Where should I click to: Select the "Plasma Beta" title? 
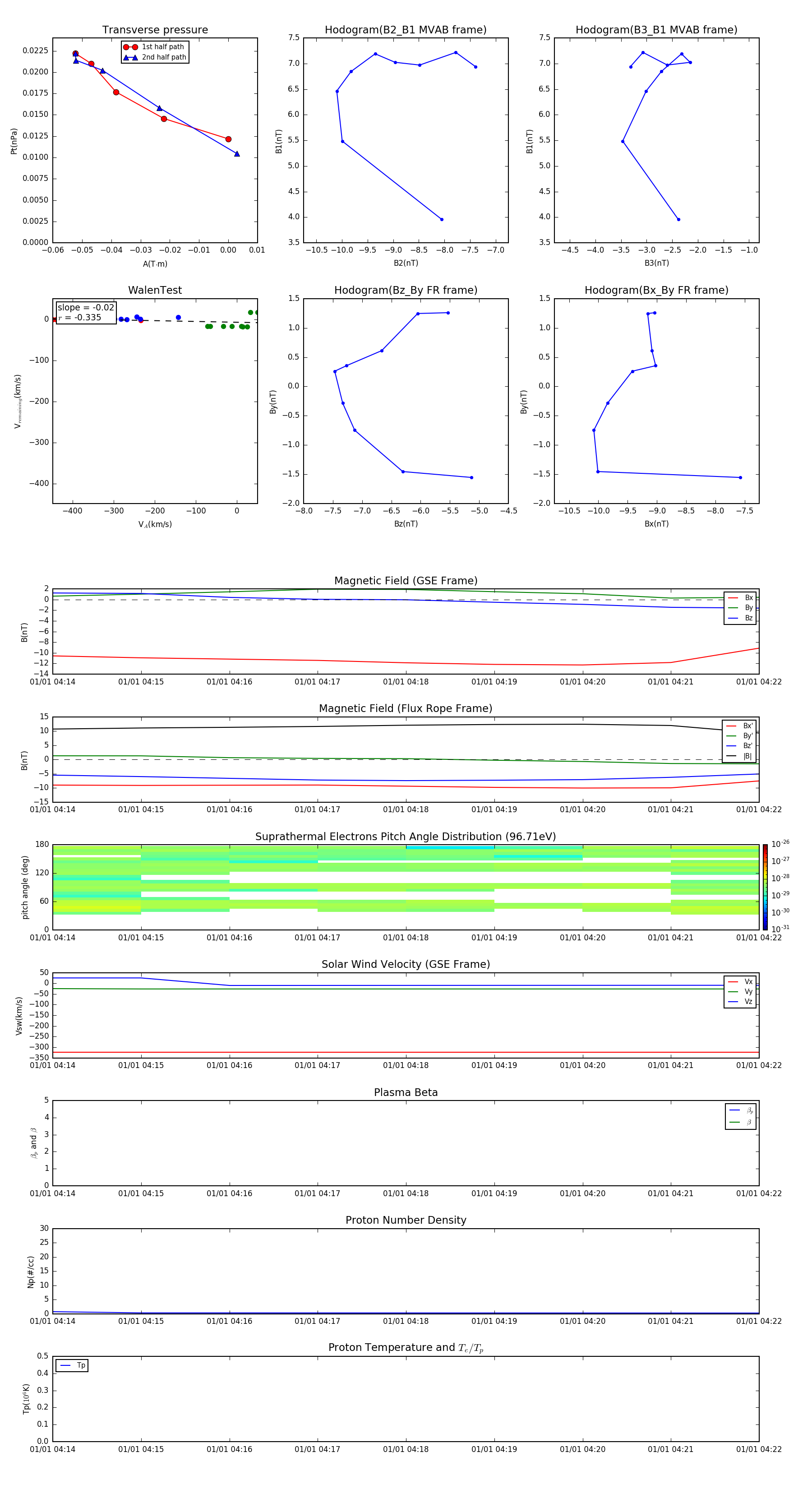406,1092
